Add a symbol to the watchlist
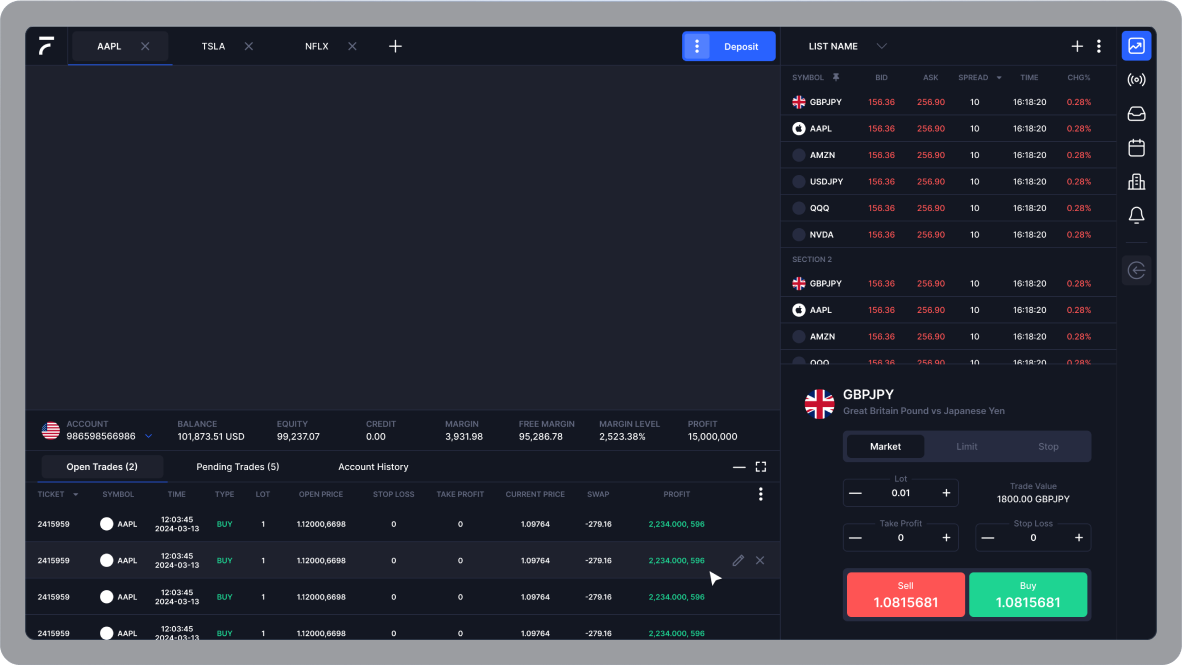This screenshot has height=666, width=1182. [x=1076, y=46]
